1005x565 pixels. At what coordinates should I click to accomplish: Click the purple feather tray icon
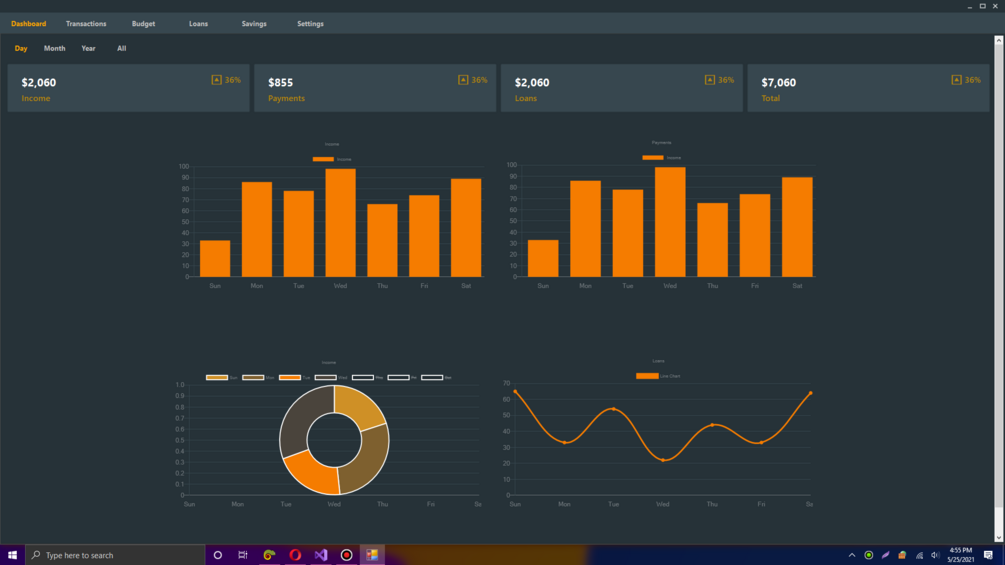tap(885, 555)
